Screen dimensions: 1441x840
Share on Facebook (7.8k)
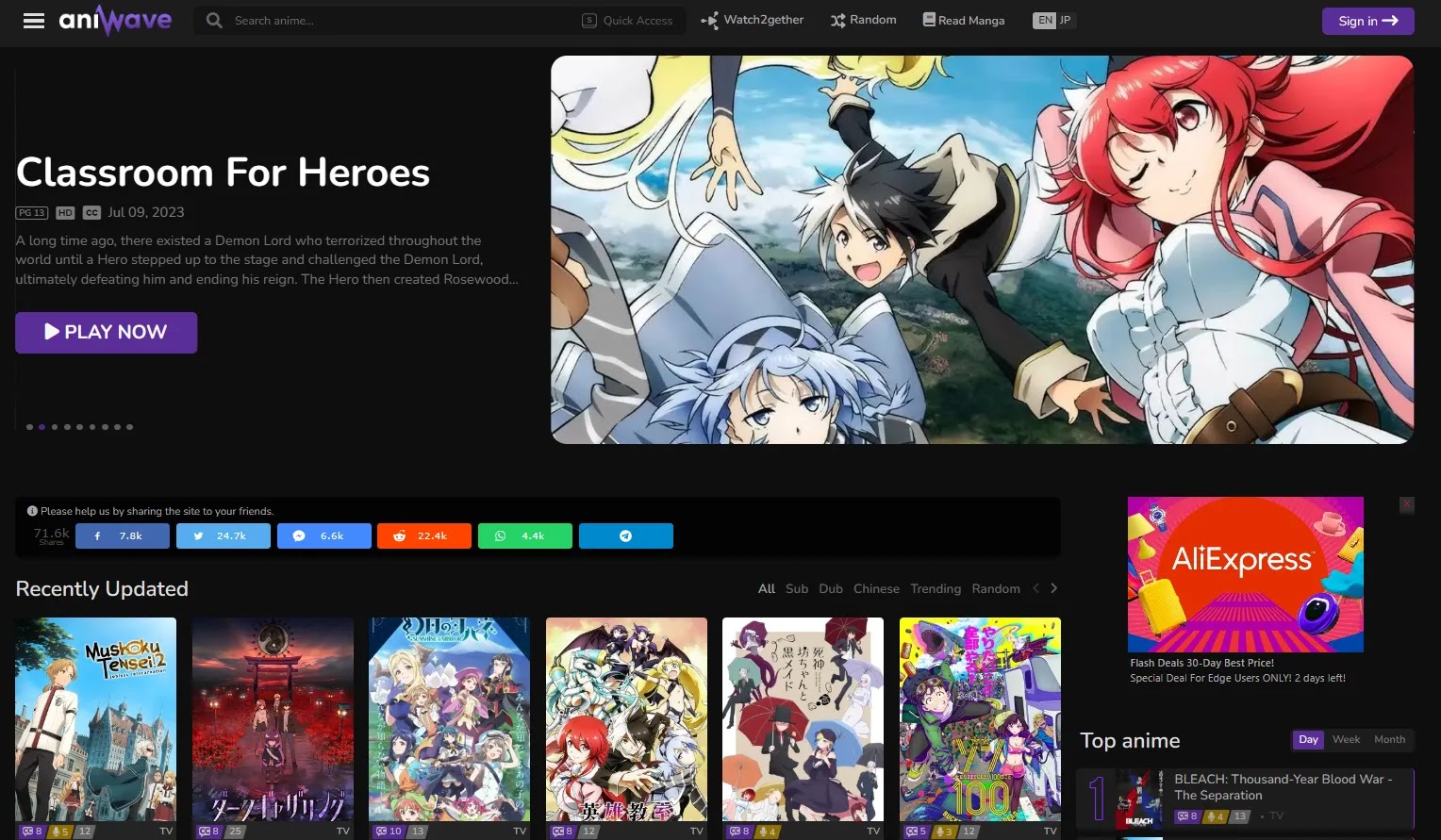click(123, 535)
